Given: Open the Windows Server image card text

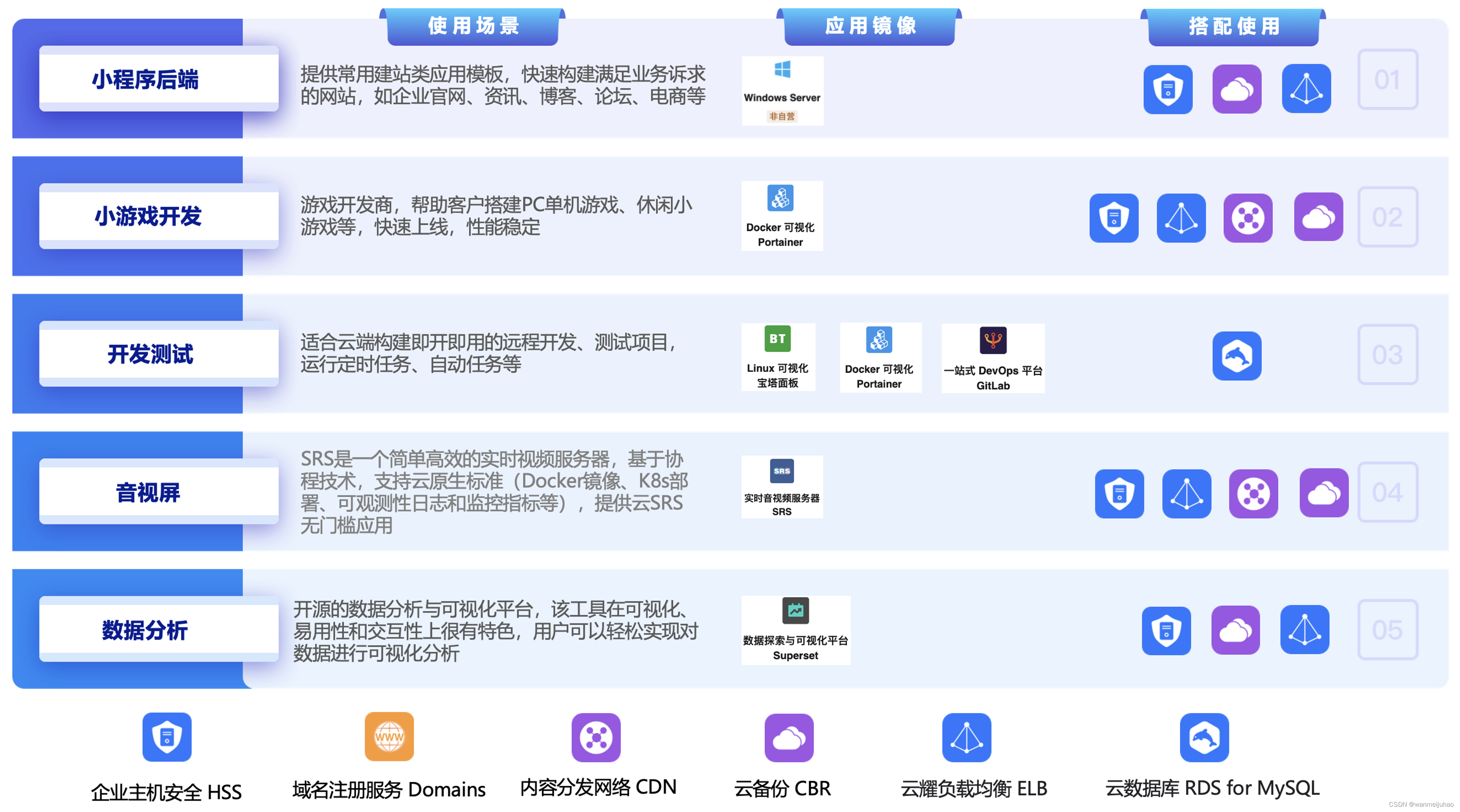Looking at the screenshot, I should (782, 98).
